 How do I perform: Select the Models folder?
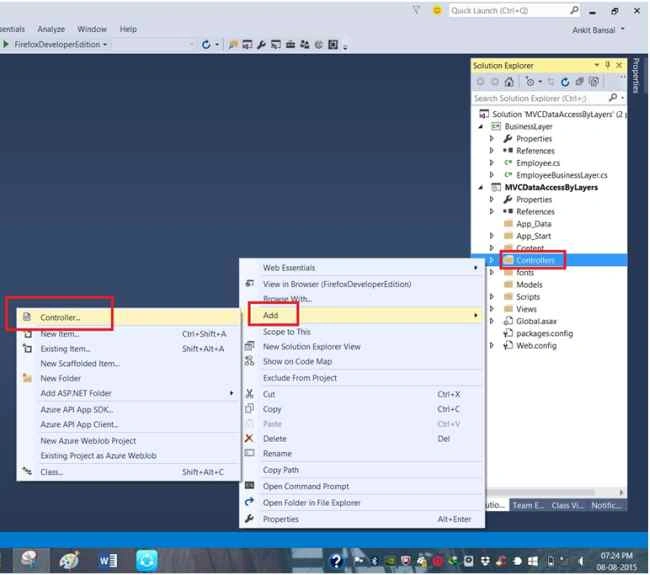[x=529, y=284]
